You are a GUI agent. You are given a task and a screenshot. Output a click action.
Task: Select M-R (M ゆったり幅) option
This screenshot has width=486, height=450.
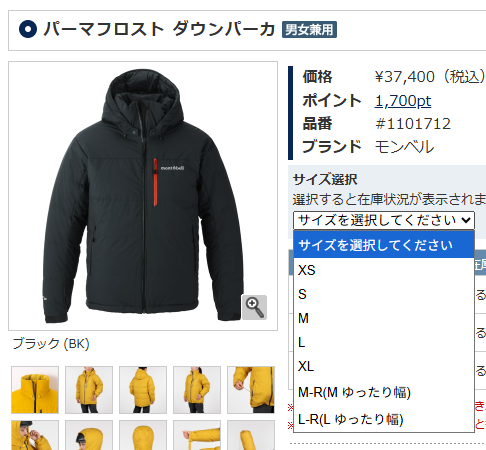[x=384, y=392]
